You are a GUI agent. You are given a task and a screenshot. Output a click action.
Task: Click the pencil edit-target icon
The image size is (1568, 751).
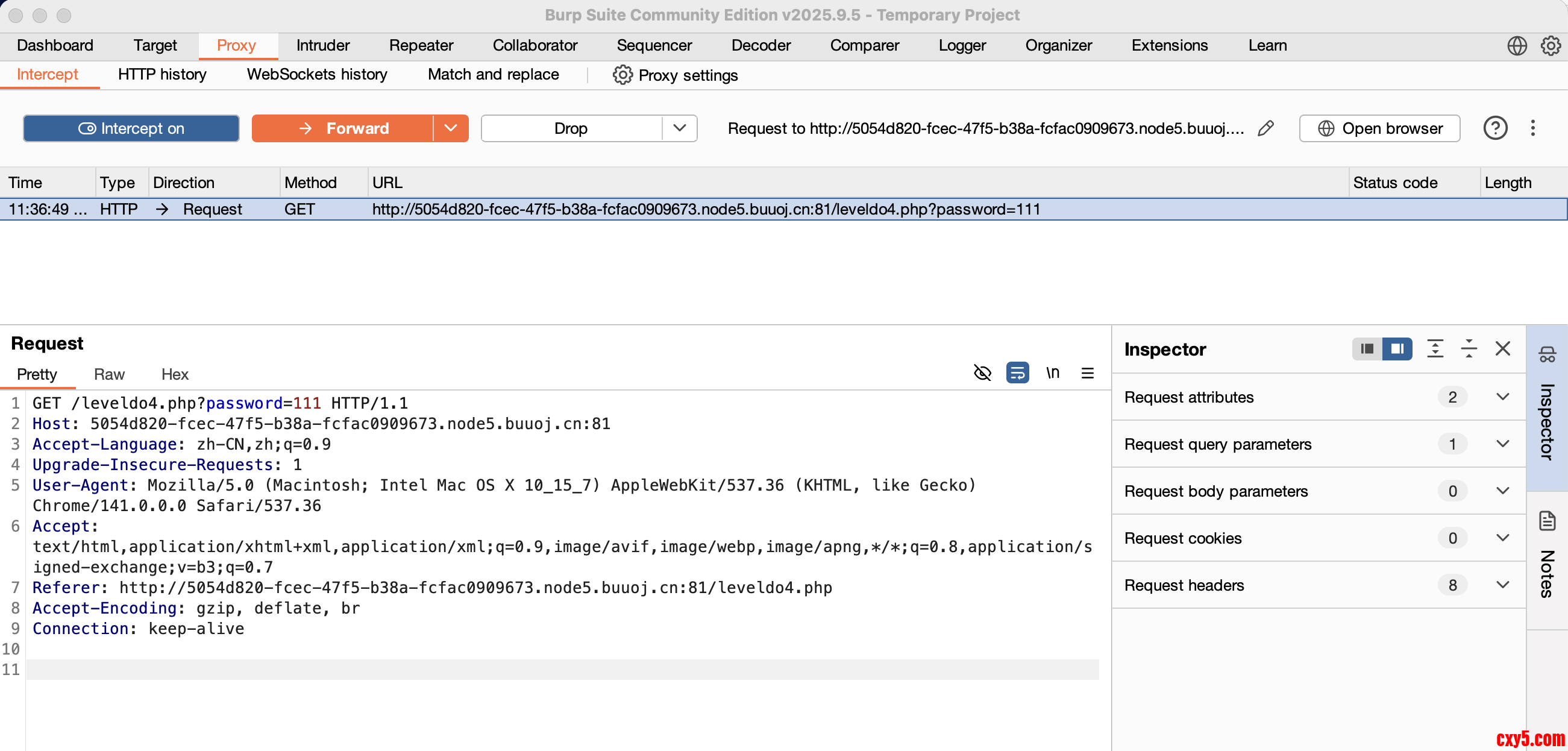[1265, 128]
